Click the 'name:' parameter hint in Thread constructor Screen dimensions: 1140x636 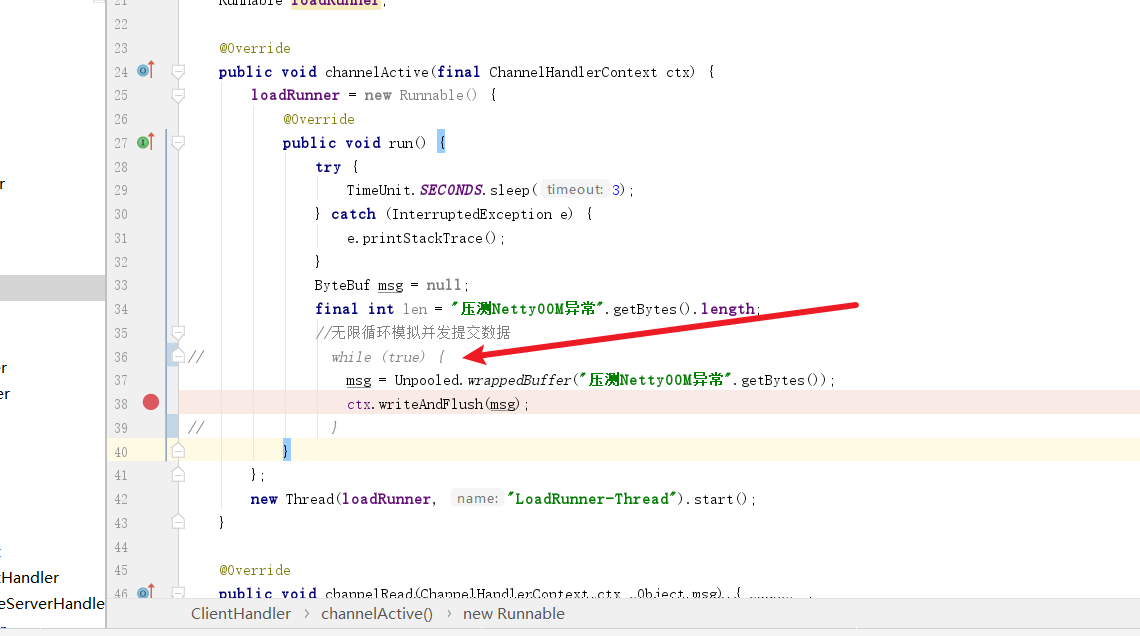[x=477, y=499]
